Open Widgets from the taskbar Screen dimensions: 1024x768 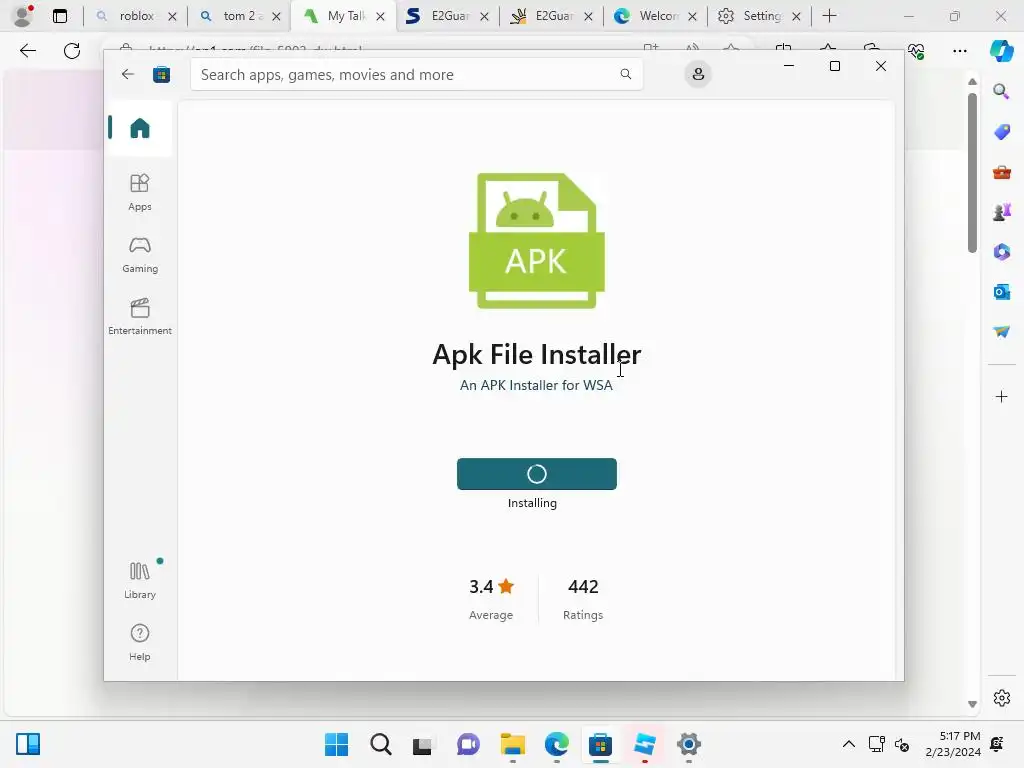point(28,744)
